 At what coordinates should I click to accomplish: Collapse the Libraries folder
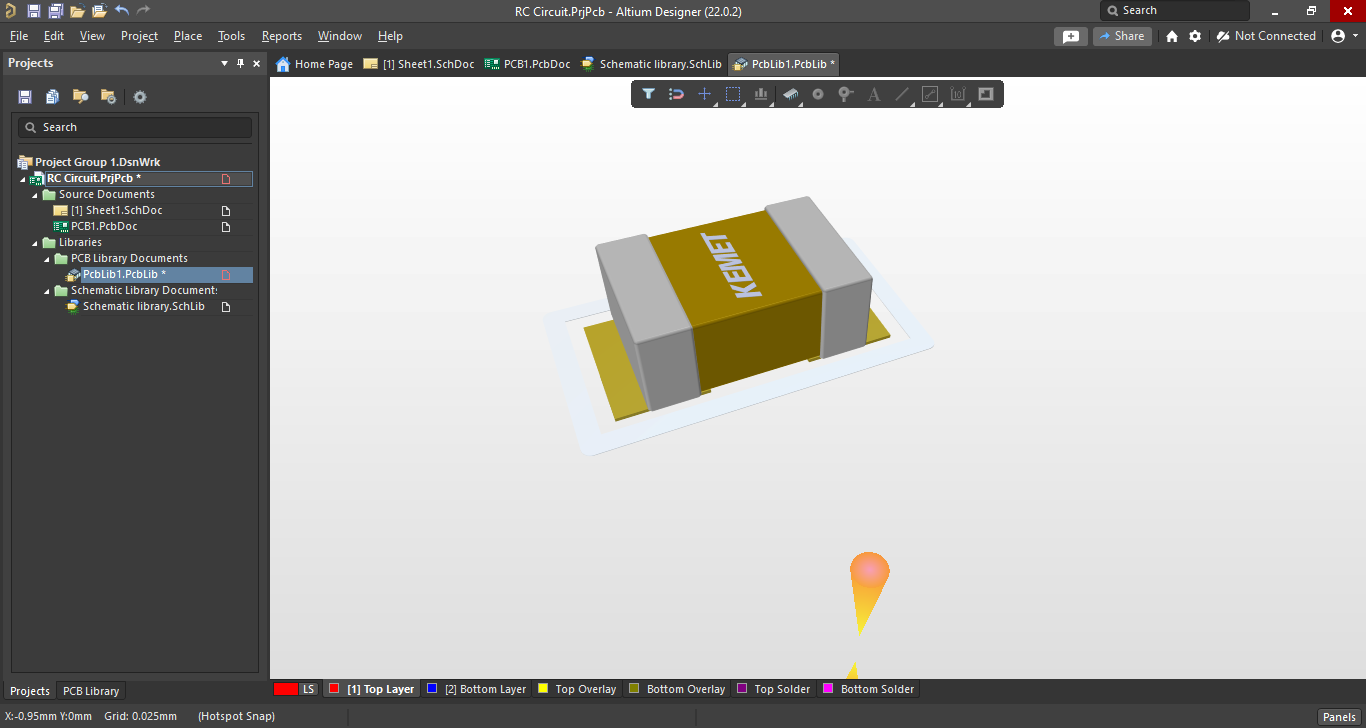coord(34,242)
